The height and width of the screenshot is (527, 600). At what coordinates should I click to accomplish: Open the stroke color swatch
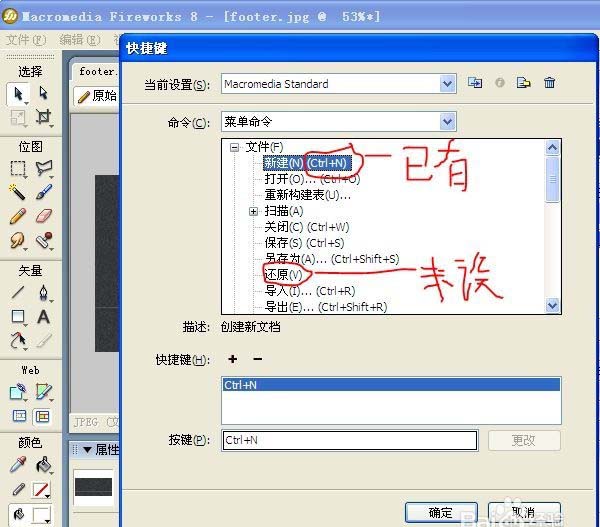tap(41, 490)
